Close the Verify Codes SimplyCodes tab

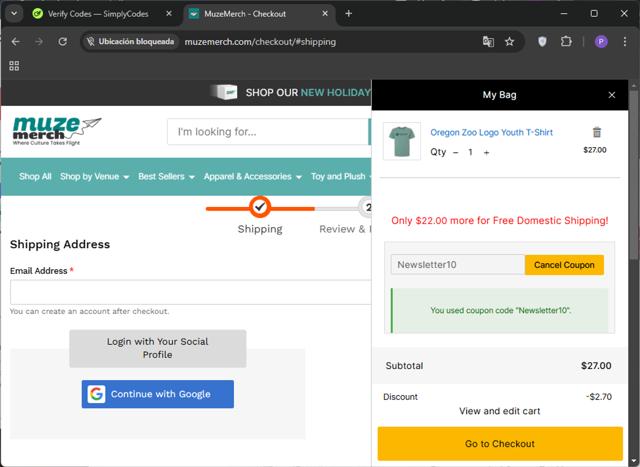tap(169, 13)
